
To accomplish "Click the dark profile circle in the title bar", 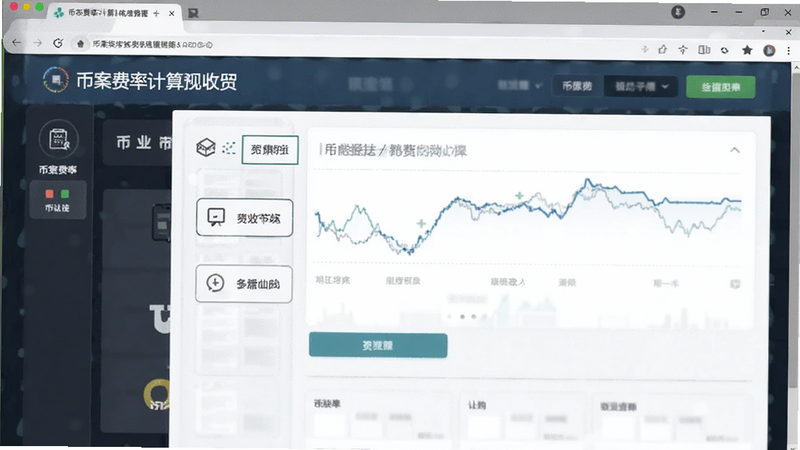I will [x=678, y=12].
